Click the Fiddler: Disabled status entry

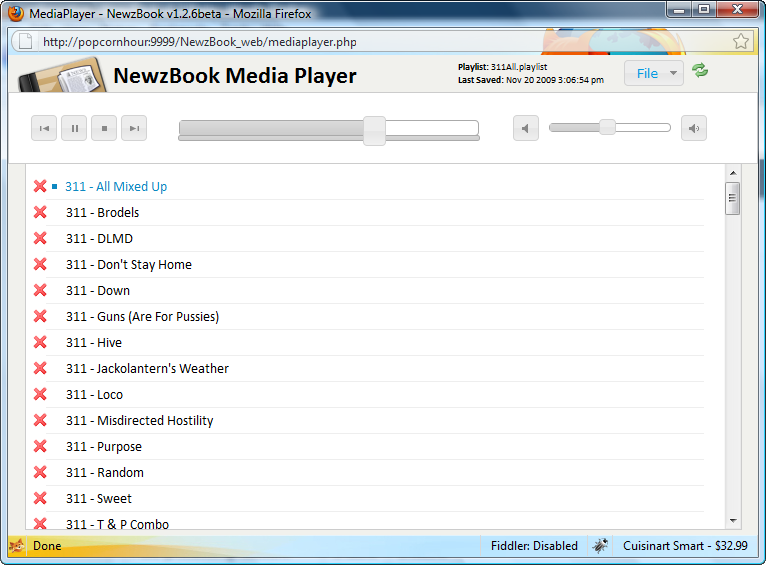click(x=534, y=546)
